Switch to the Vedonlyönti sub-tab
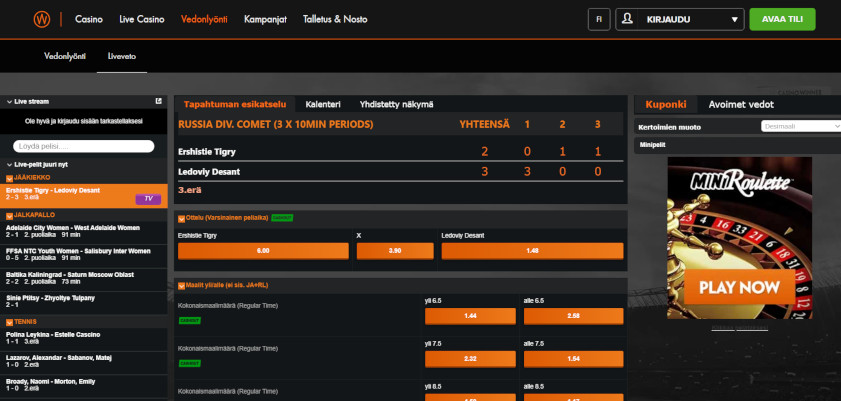The height and width of the screenshot is (401, 841). pos(65,56)
